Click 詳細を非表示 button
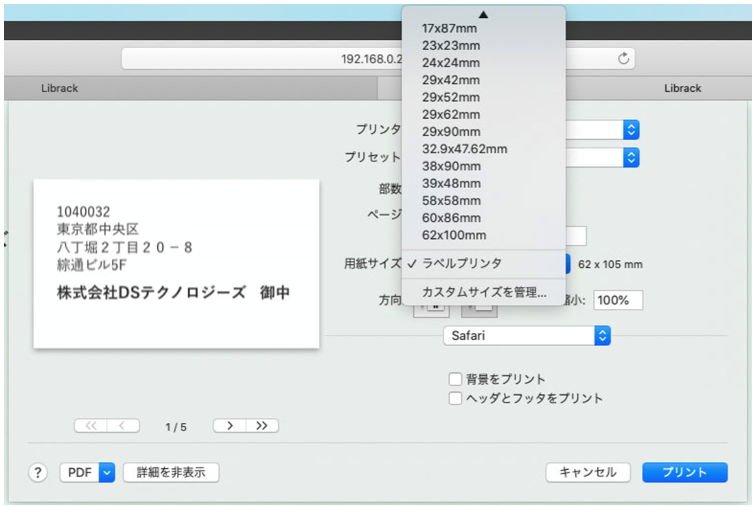Image resolution: width=753 pixels, height=507 pixels. (171, 472)
